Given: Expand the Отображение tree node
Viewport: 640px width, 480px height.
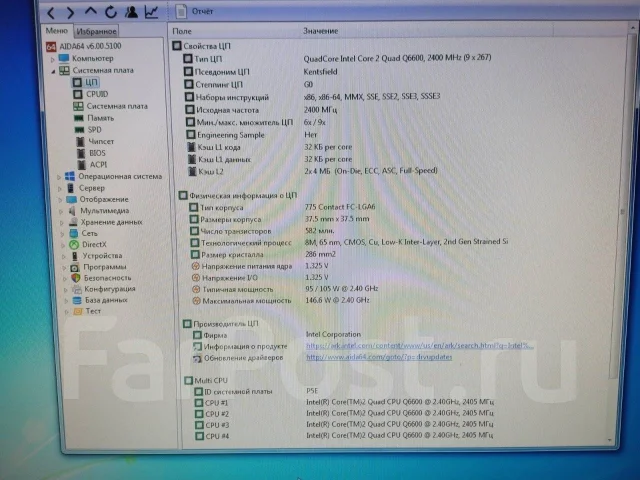Looking at the screenshot, I should click(x=60, y=200).
